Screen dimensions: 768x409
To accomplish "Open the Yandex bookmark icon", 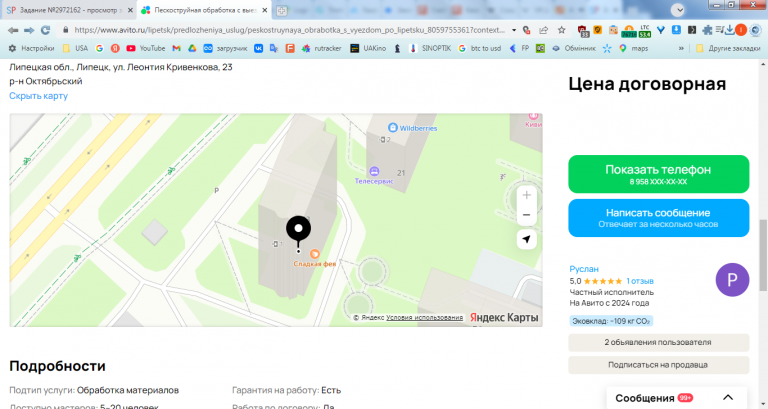I will (115, 48).
